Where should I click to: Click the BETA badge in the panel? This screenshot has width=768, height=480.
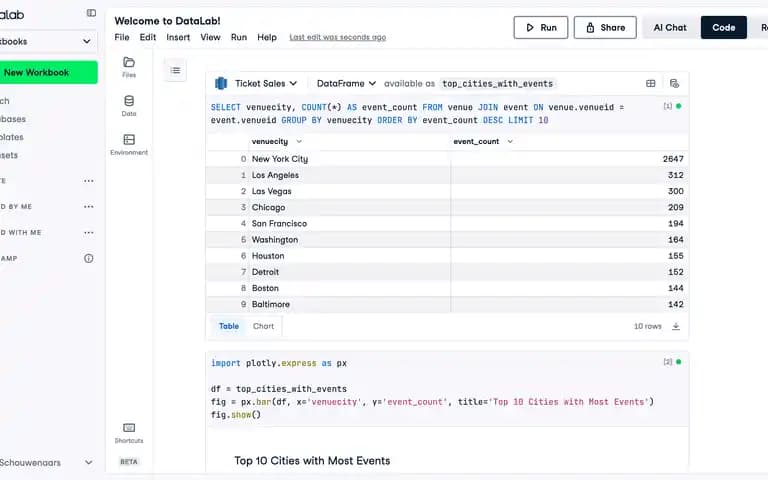click(129, 461)
